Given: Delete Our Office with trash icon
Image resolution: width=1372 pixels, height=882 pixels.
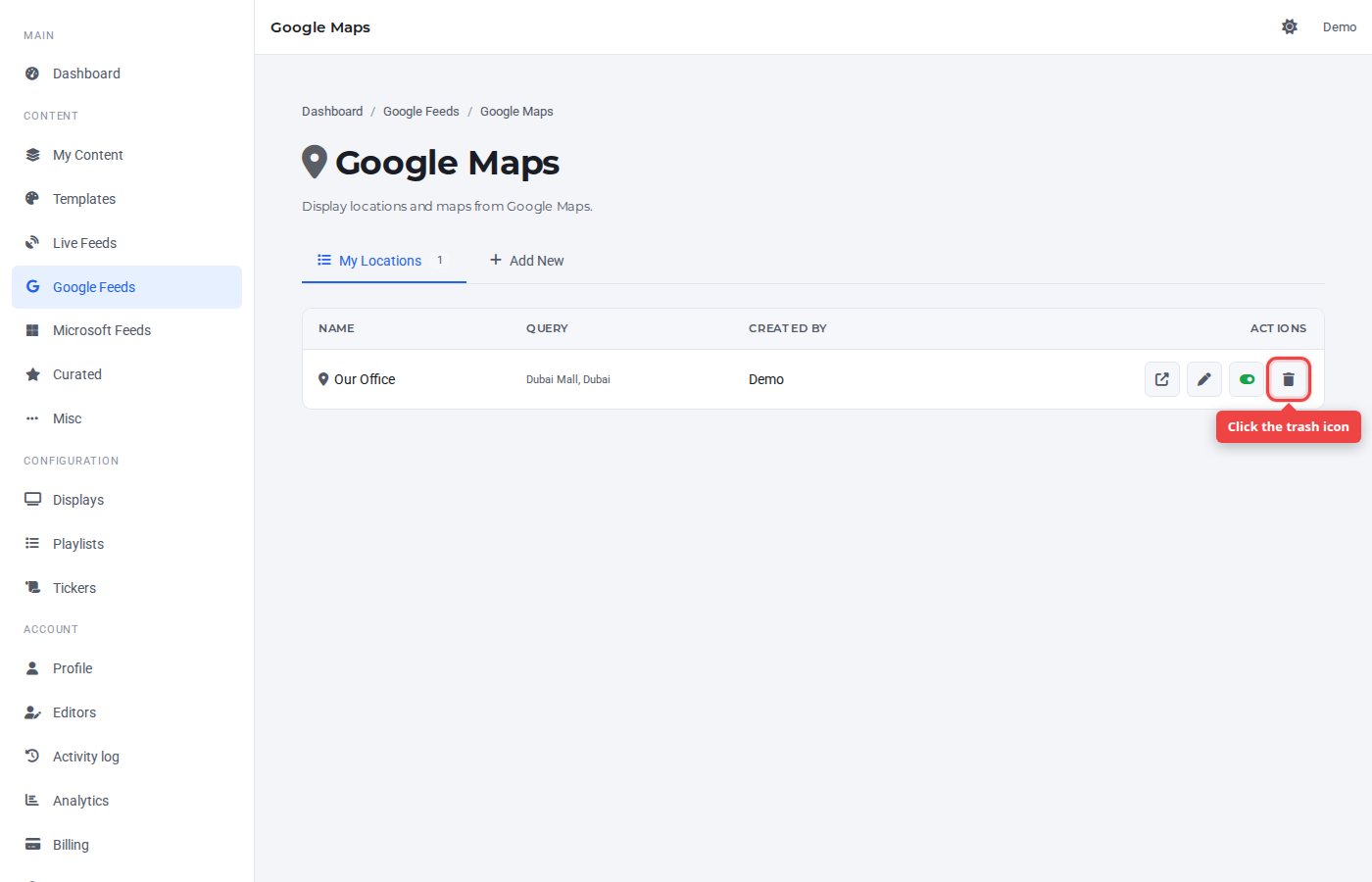Looking at the screenshot, I should point(1289,379).
